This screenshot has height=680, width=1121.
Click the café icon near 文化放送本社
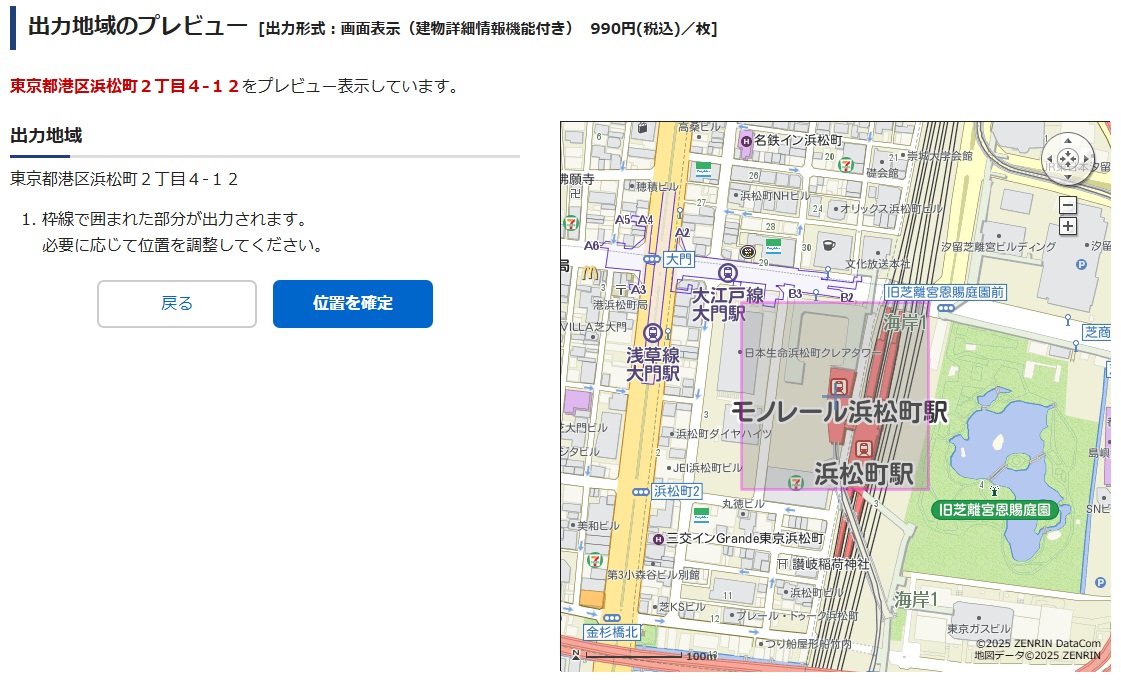point(828,244)
